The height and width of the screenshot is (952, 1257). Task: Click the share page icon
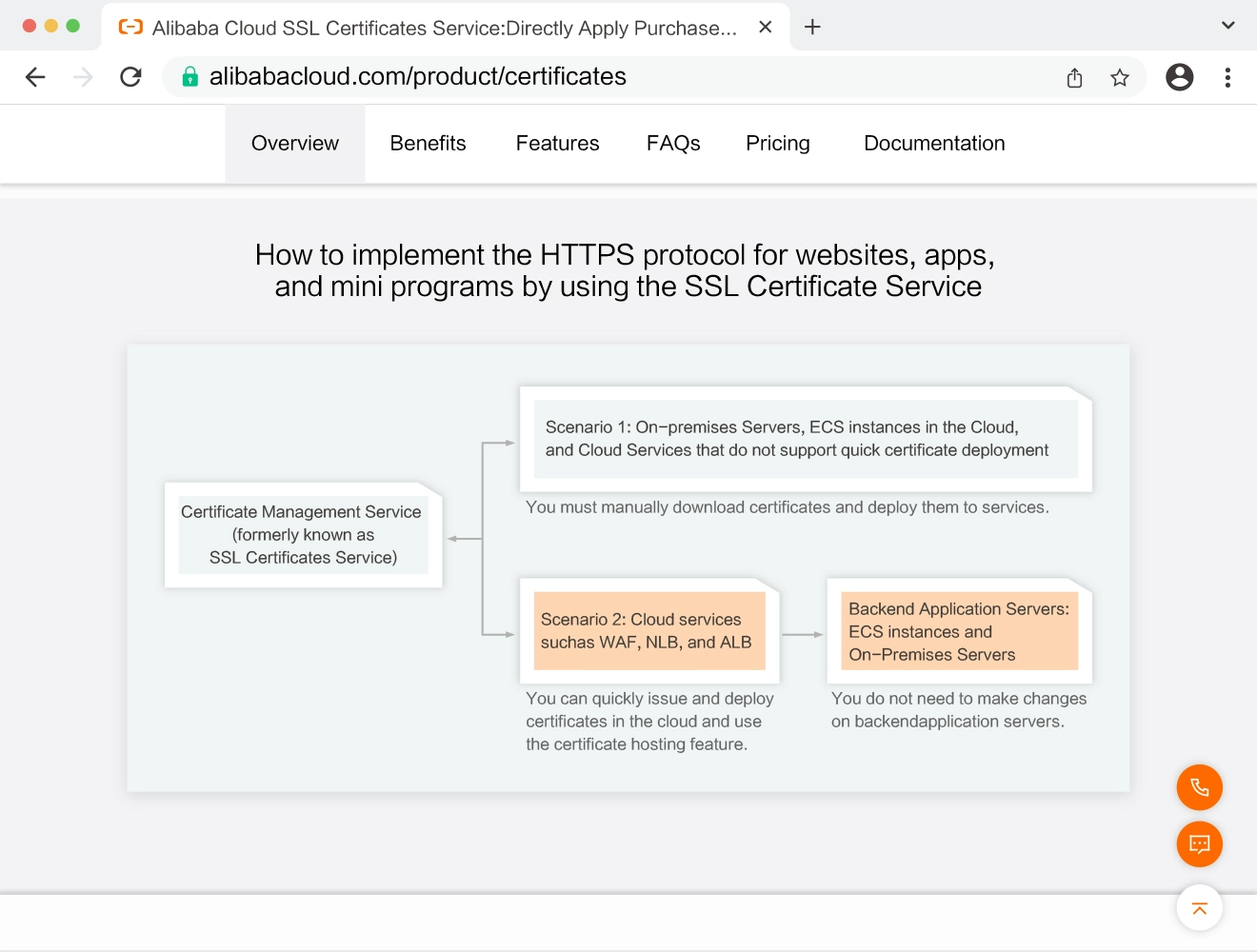pos(1074,78)
